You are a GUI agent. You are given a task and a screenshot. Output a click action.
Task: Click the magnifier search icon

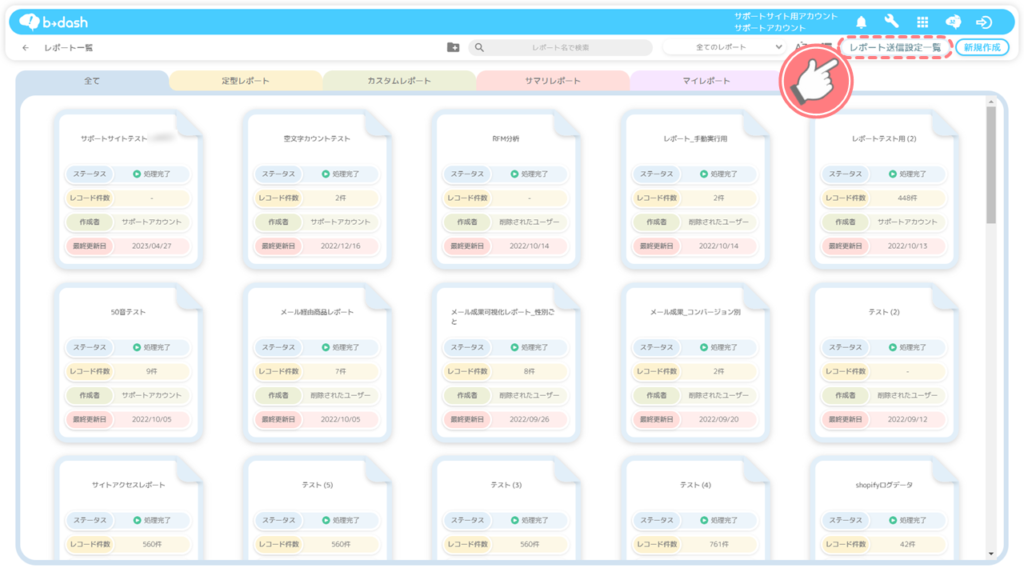click(479, 48)
